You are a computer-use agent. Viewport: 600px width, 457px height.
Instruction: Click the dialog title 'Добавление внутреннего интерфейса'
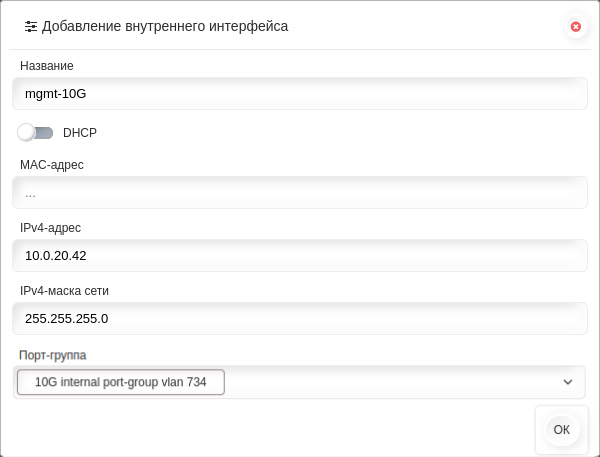tap(165, 26)
